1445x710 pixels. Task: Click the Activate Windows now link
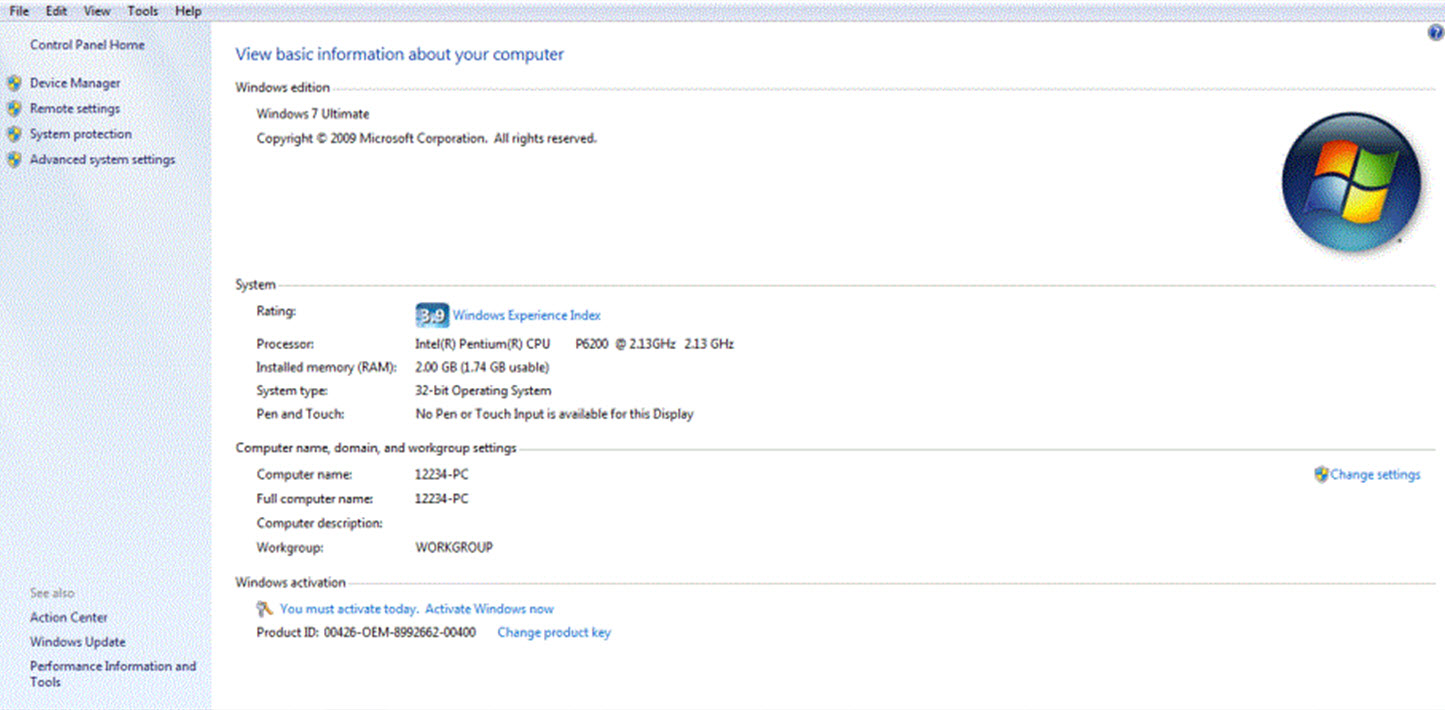pyautogui.click(x=489, y=609)
